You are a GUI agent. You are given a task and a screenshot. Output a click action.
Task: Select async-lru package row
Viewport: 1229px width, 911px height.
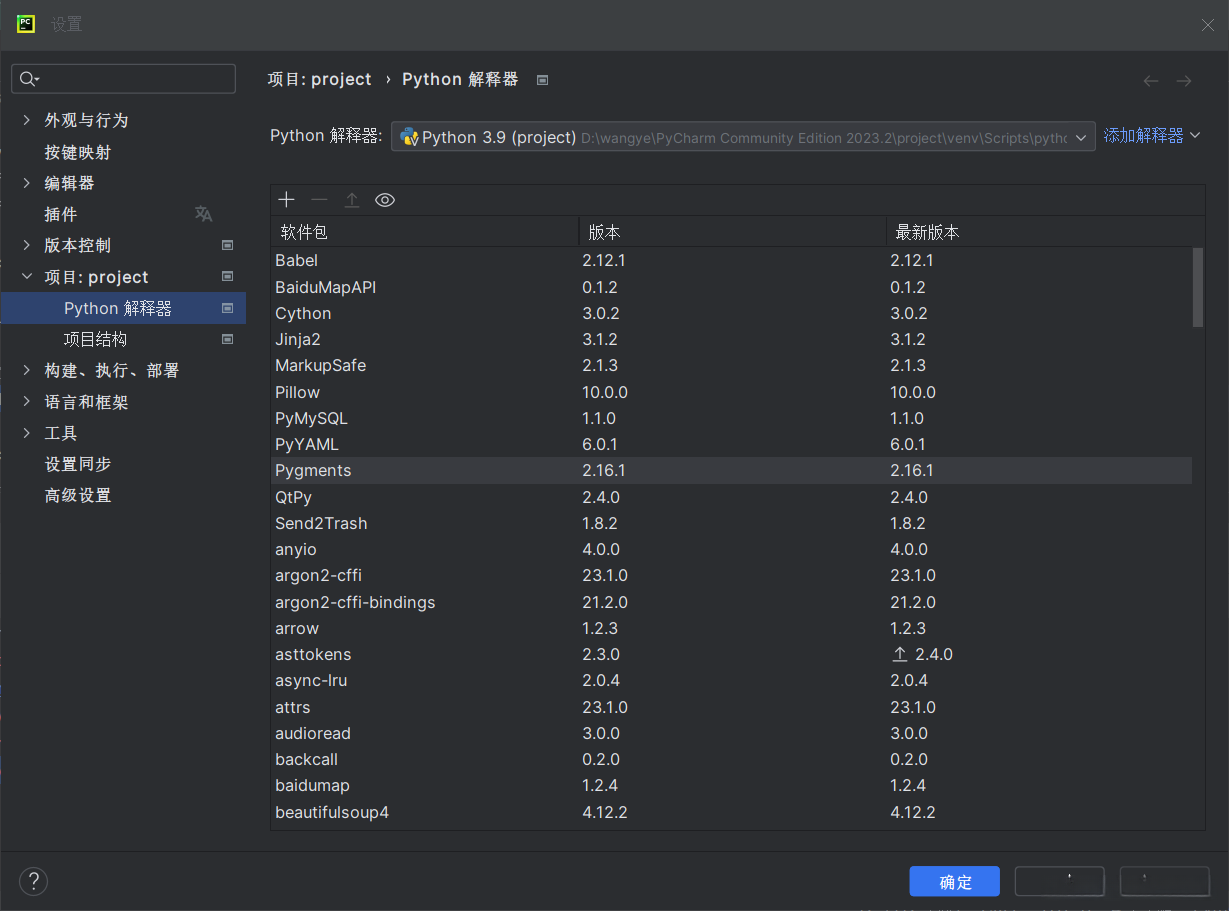[x=731, y=680]
